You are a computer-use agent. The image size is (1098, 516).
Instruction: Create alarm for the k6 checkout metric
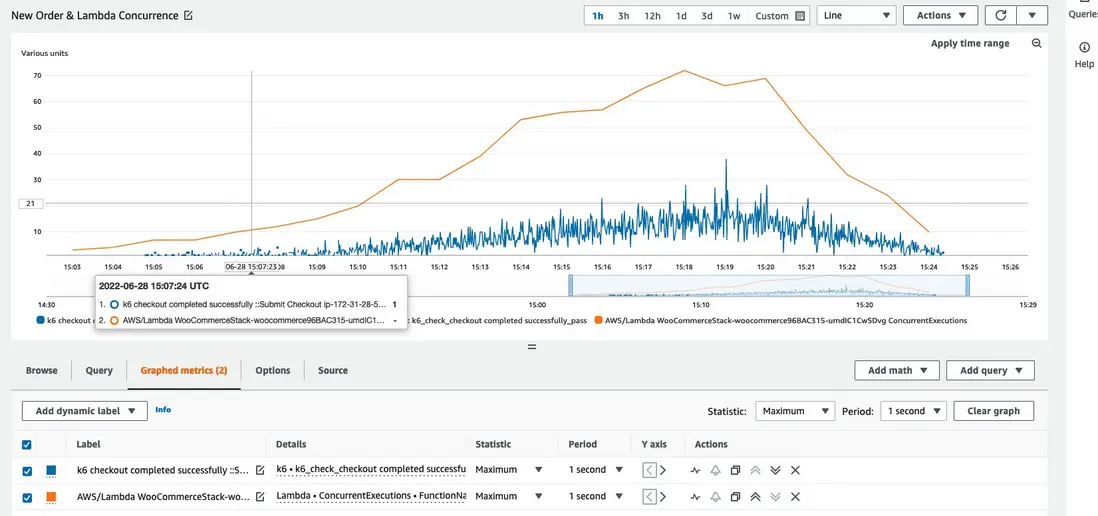tap(715, 470)
